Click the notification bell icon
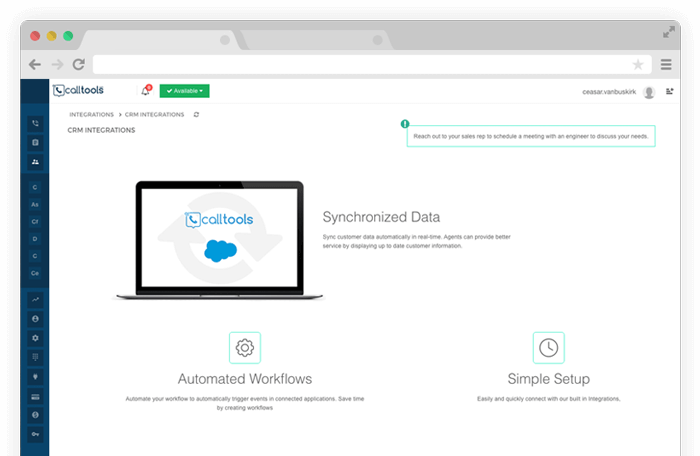Screen dimensions: 700x456 (x=146, y=91)
